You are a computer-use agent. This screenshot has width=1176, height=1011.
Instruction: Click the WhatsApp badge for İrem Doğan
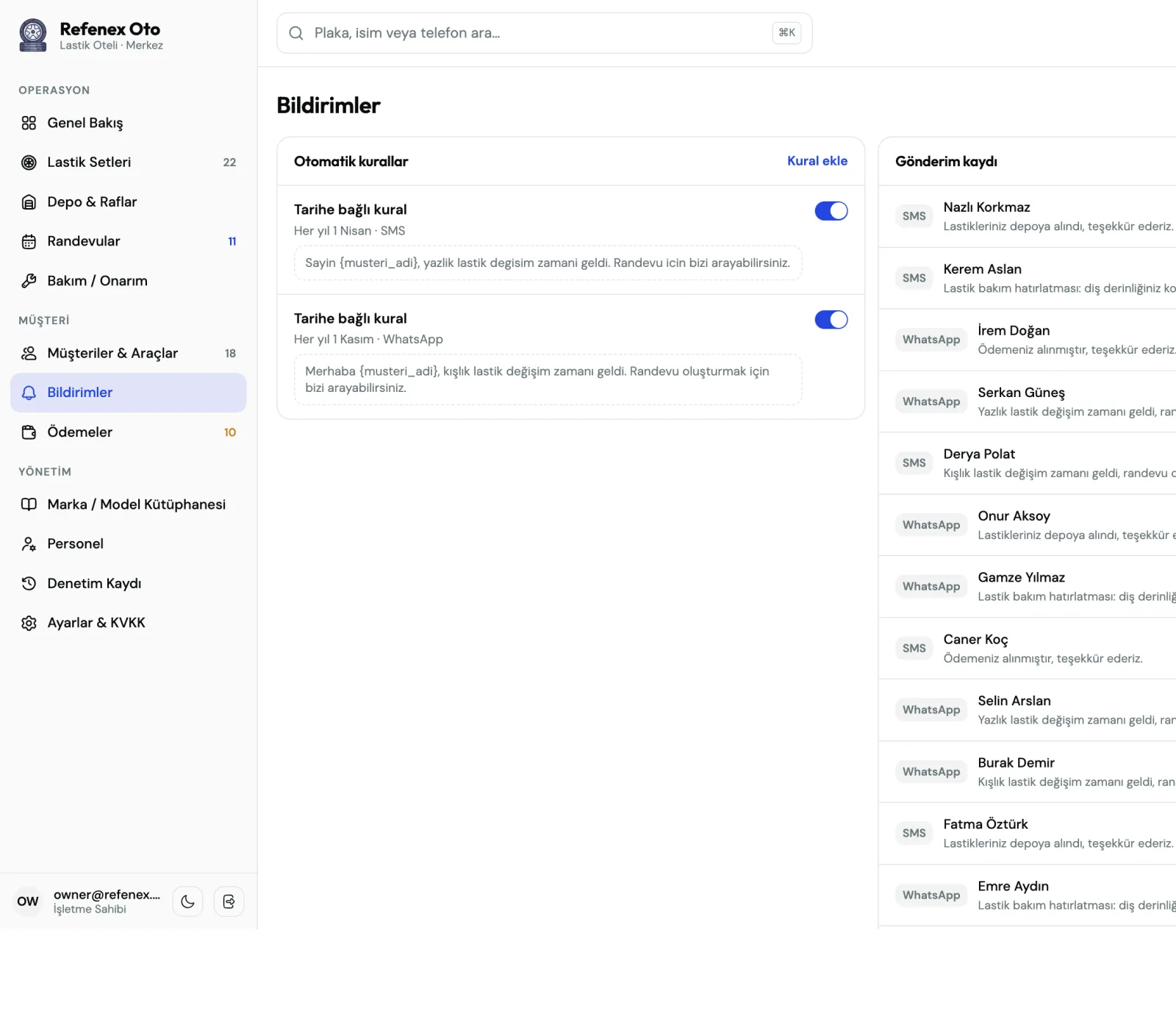point(931,340)
